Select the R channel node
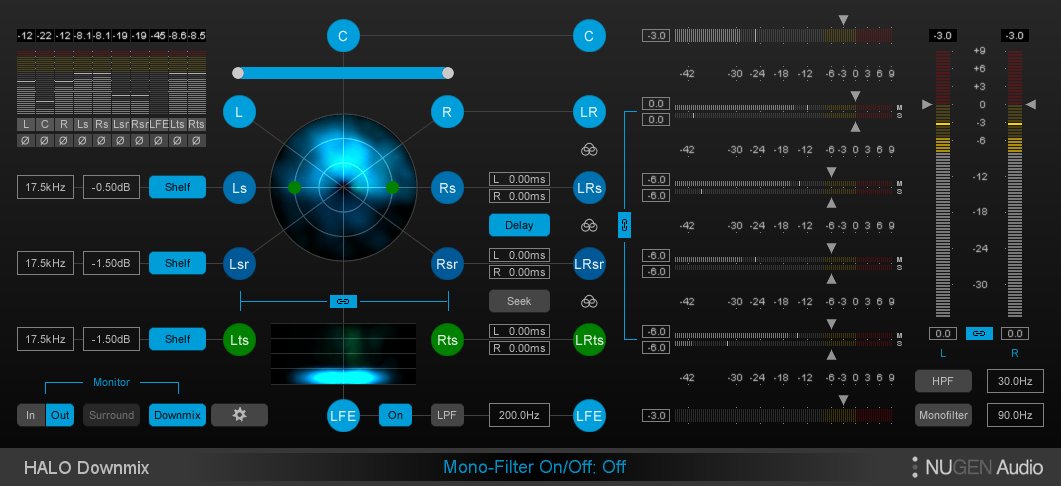Viewport: 1061px width, 486px height. (447, 112)
